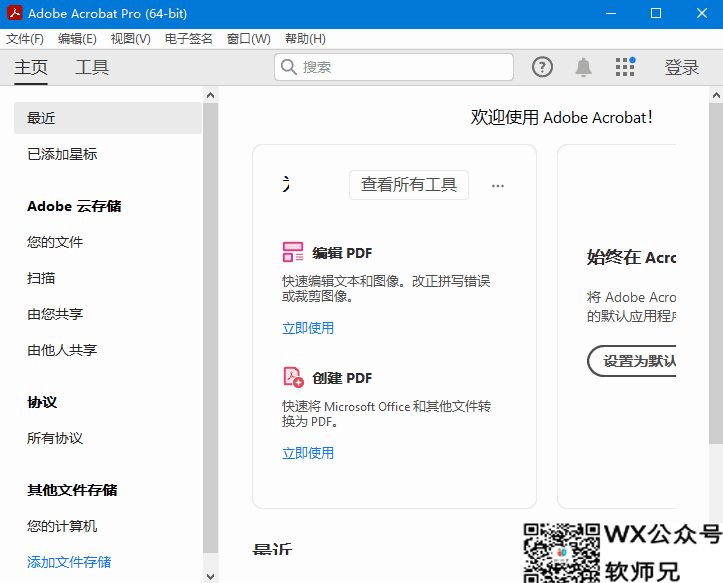
Task: Open the 电子签名 menu
Action: click(x=189, y=39)
